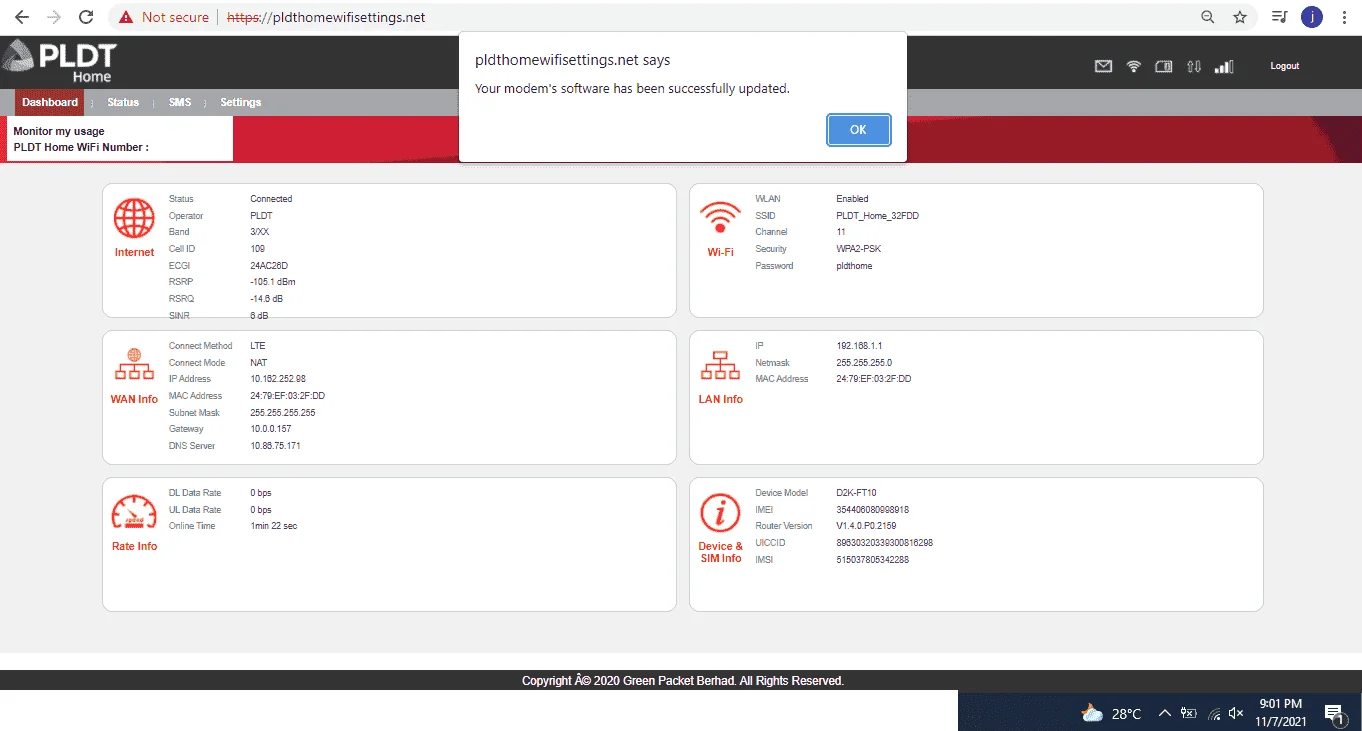Click the muted volume tray icon
This screenshot has width=1362, height=731.
point(1237,713)
